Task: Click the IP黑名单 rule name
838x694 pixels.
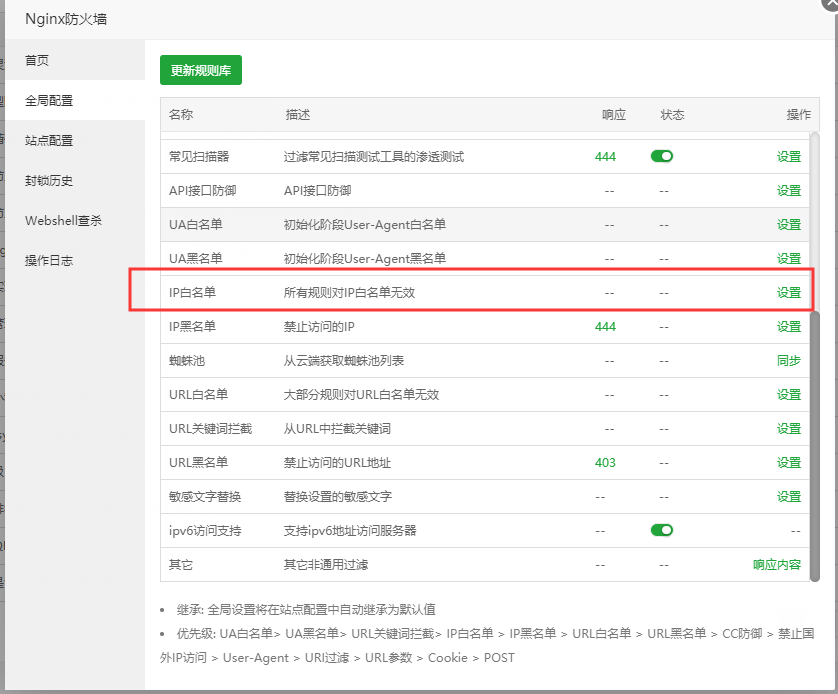Action: [x=192, y=326]
